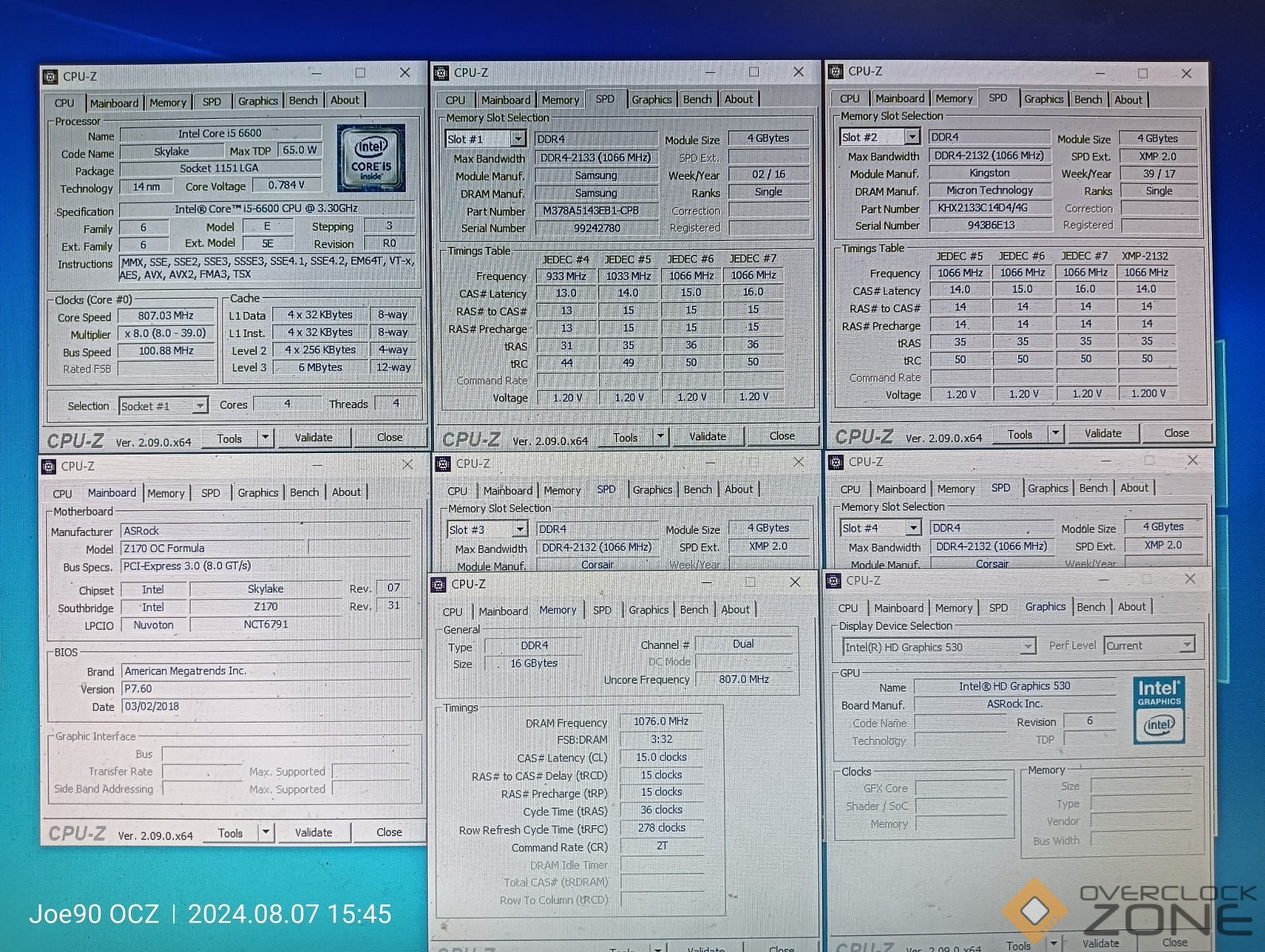
Task: Click the BIOS Brand American Megatrends Inc.
Action: point(265,671)
